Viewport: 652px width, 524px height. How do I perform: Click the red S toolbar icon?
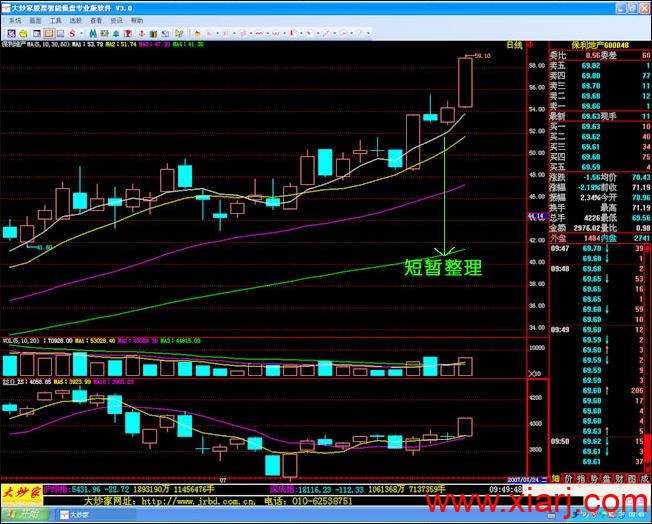coord(72,33)
